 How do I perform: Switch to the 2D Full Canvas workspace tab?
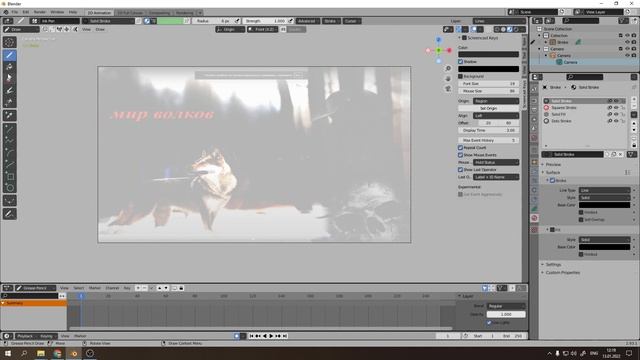tap(130, 13)
